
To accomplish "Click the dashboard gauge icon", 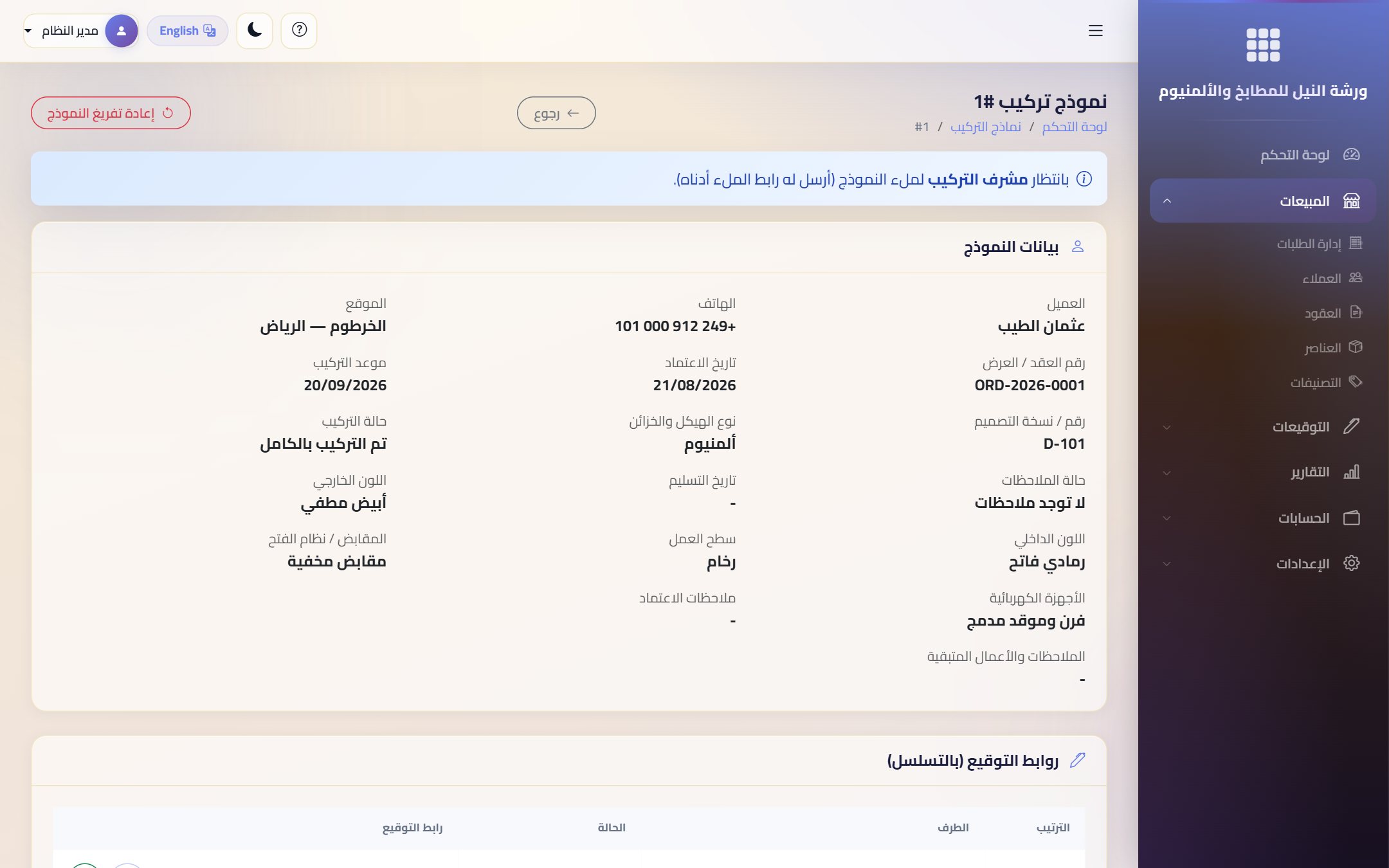I will 1352,155.
